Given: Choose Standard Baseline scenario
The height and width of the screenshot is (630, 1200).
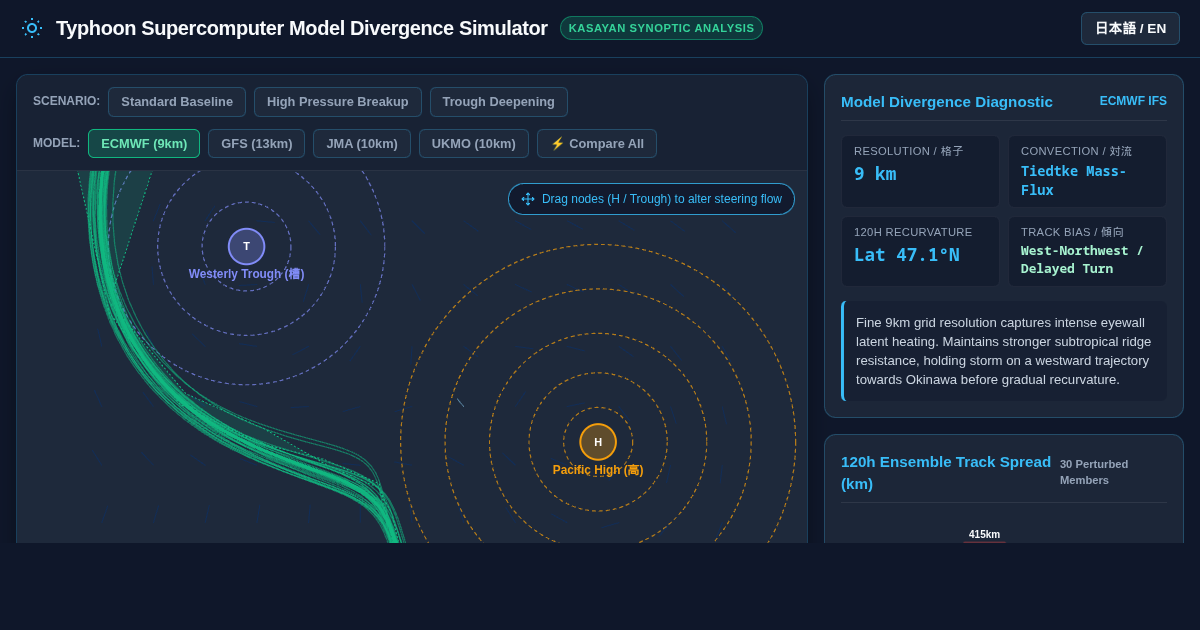Looking at the screenshot, I should (177, 102).
